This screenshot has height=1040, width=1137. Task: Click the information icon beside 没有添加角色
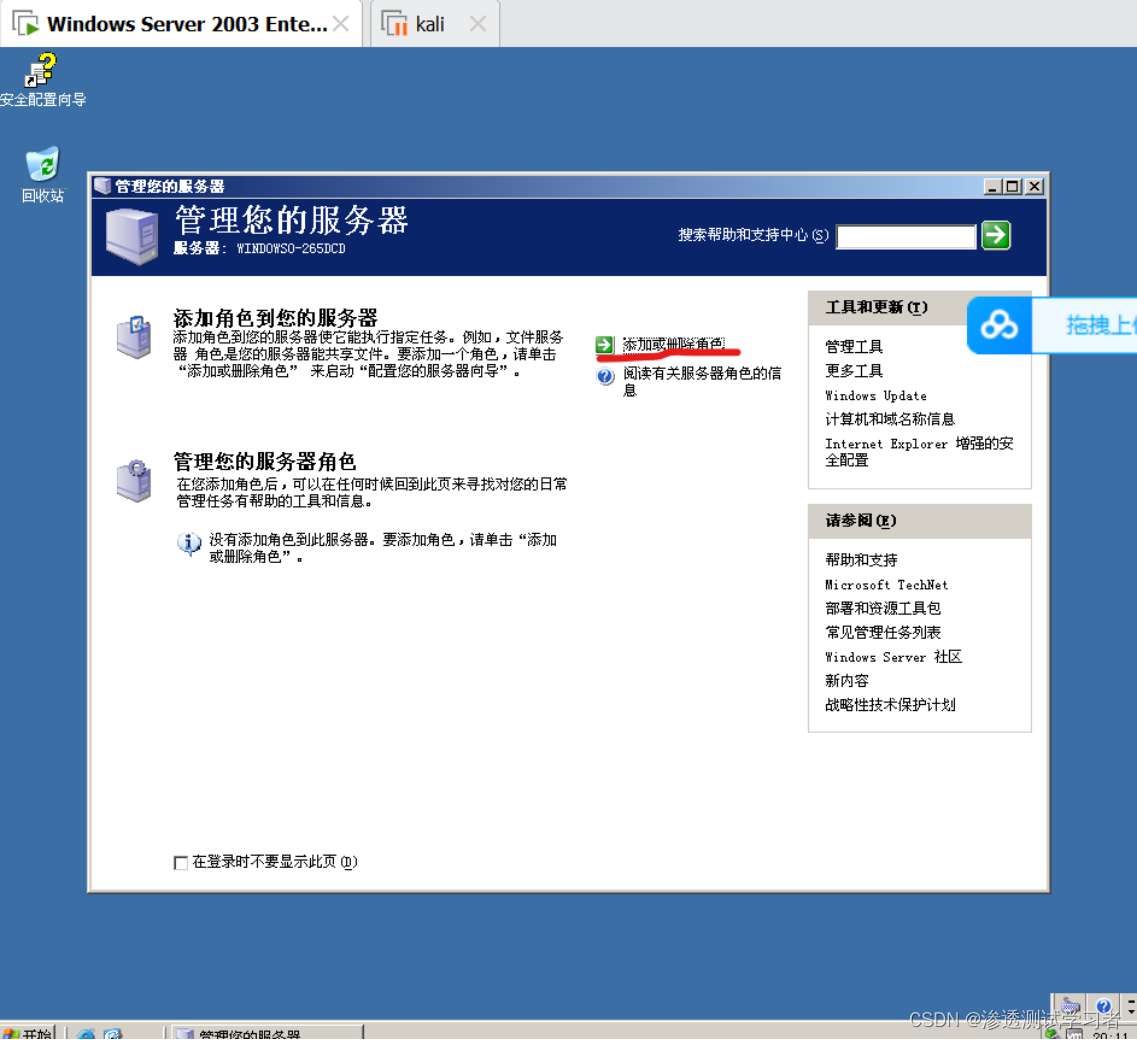coord(189,543)
